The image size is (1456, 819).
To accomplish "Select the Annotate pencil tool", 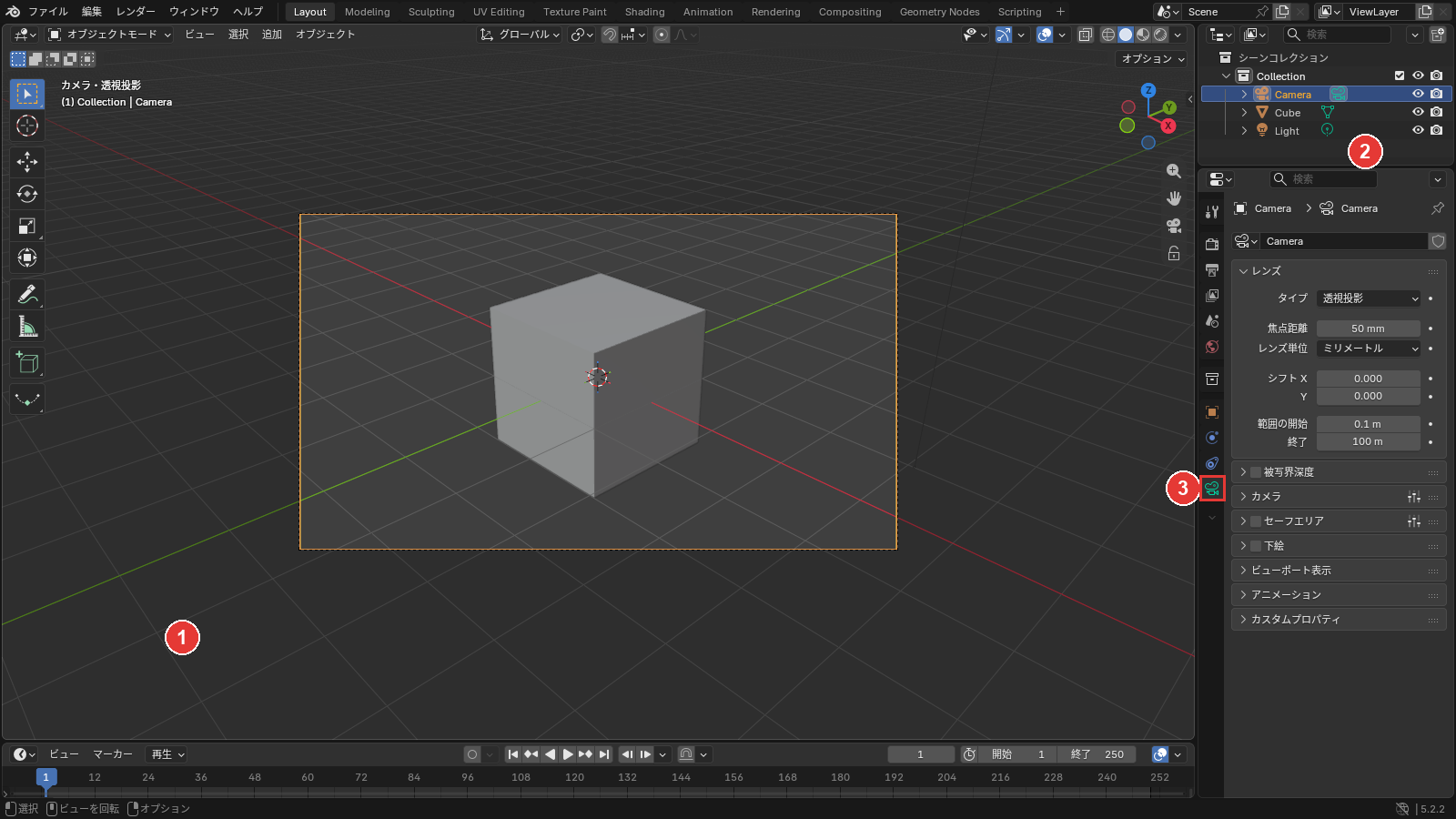I will (27, 295).
